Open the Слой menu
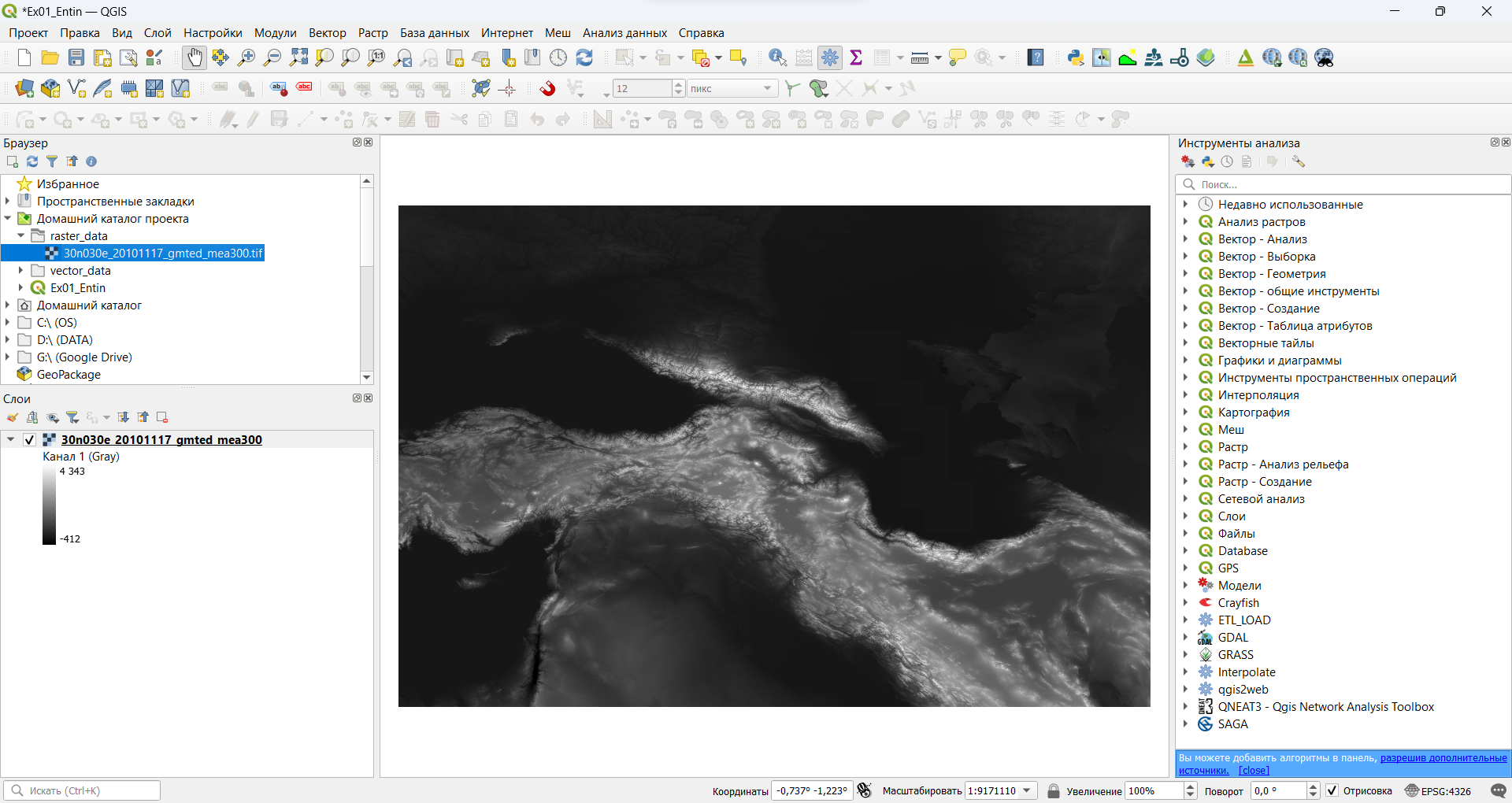 click(157, 33)
